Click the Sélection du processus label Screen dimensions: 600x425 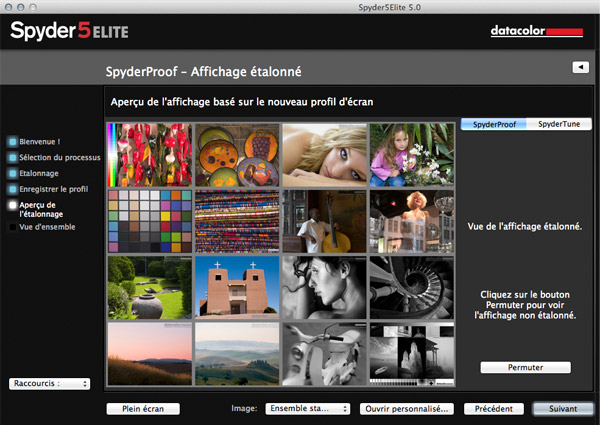pyautogui.click(x=60, y=158)
